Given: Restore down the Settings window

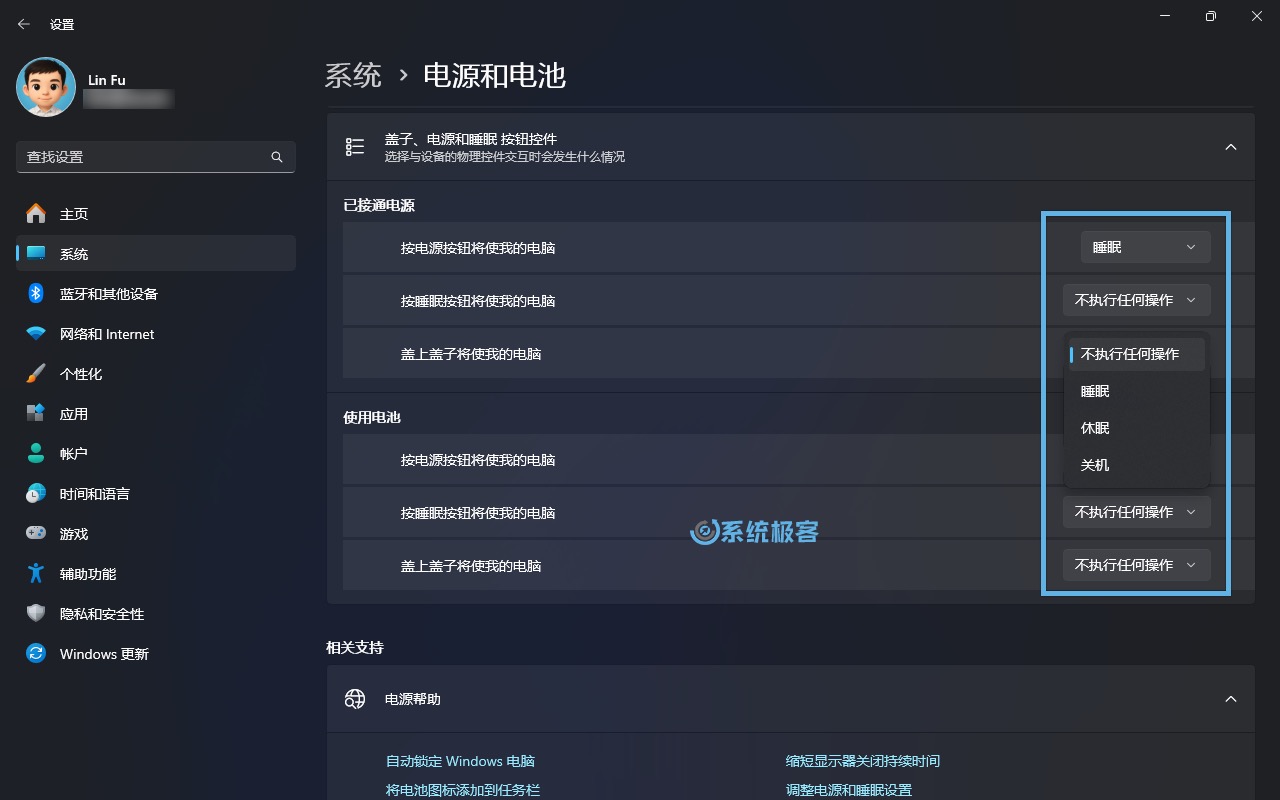Looking at the screenshot, I should 1211,16.
